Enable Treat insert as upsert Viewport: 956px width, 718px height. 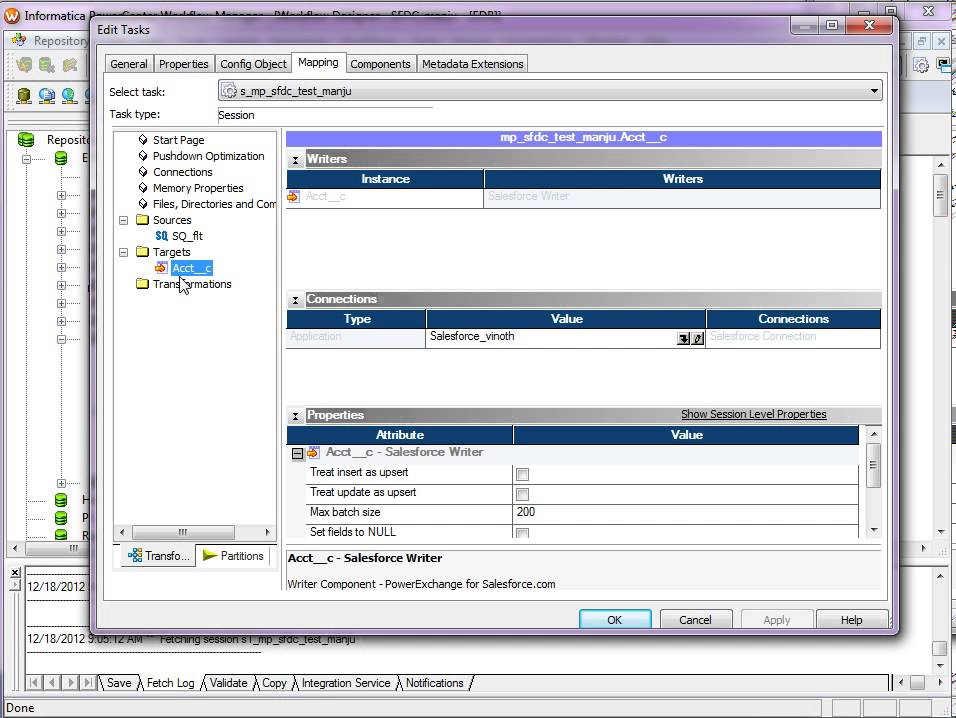(x=523, y=474)
